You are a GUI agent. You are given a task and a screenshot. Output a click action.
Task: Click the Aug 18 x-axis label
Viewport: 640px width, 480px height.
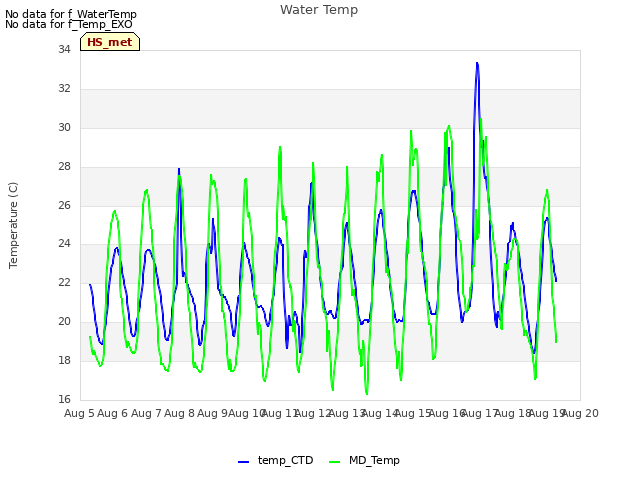(x=513, y=413)
